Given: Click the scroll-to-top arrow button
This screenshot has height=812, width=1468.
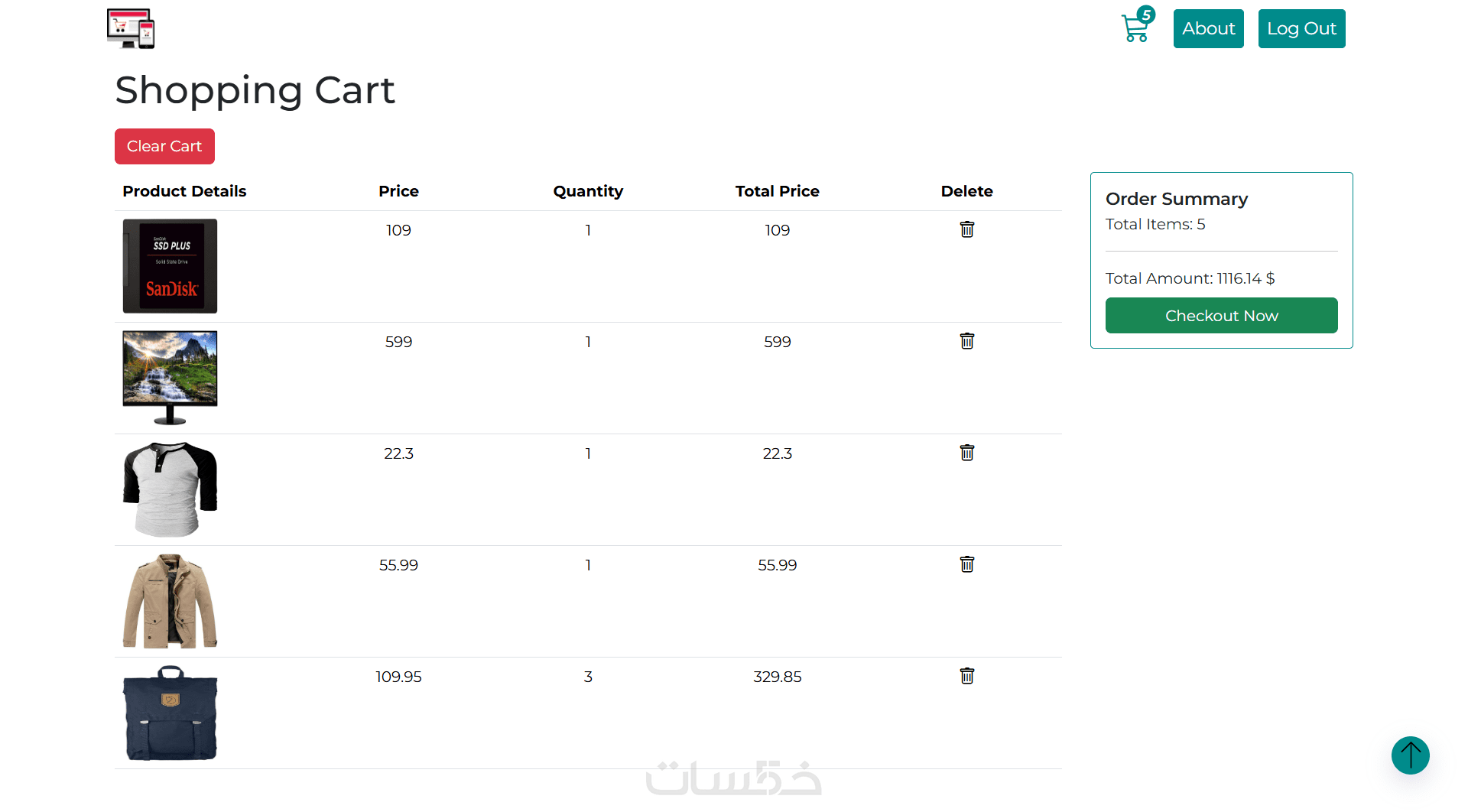Looking at the screenshot, I should [1410, 755].
